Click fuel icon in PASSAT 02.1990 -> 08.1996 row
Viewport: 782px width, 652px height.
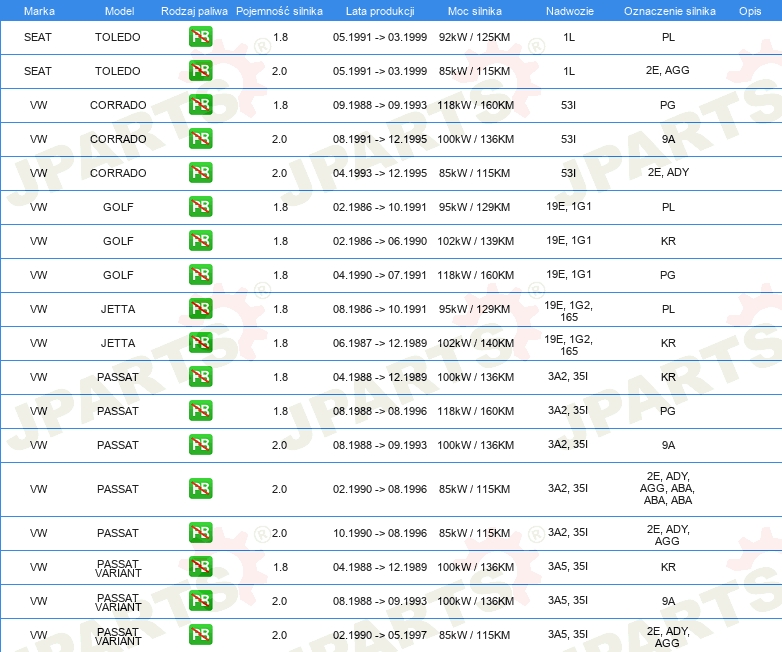[200, 488]
